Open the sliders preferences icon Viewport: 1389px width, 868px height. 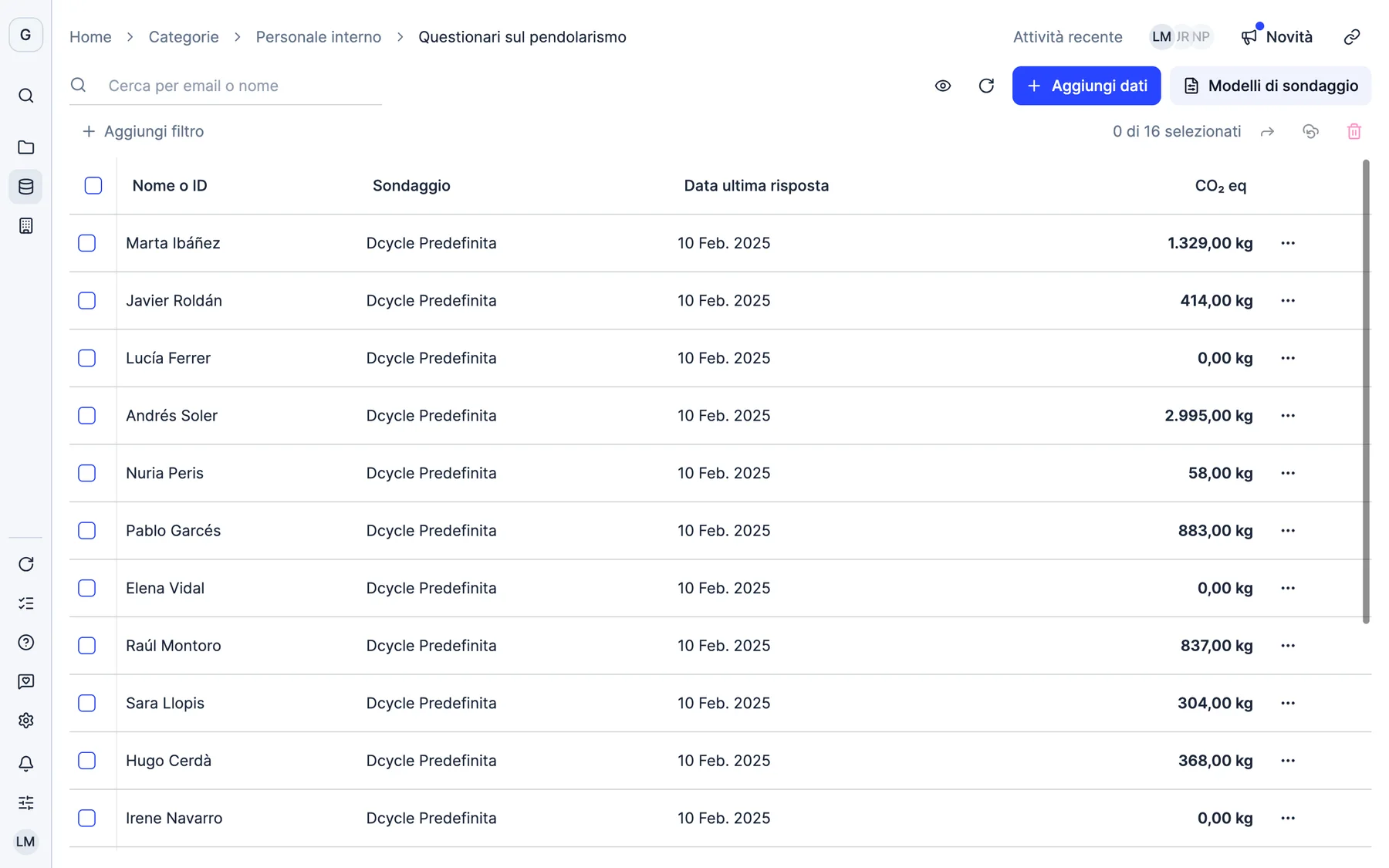click(25, 802)
